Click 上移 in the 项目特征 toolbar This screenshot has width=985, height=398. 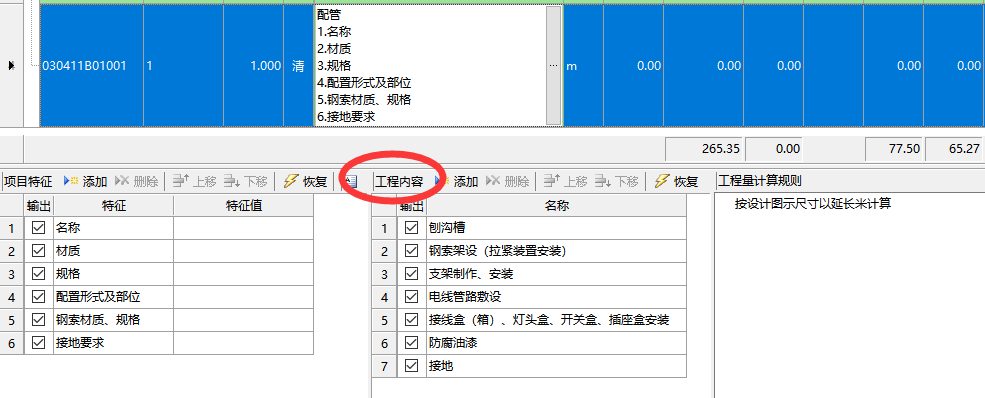coord(194,182)
